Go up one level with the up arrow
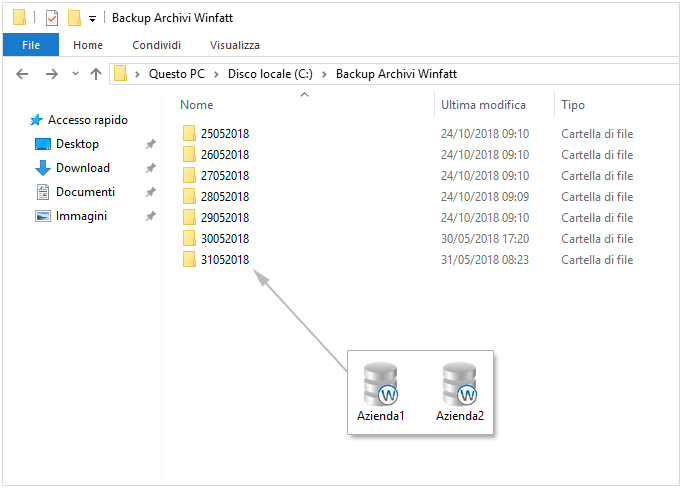The width and height of the screenshot is (683, 489). point(96,74)
